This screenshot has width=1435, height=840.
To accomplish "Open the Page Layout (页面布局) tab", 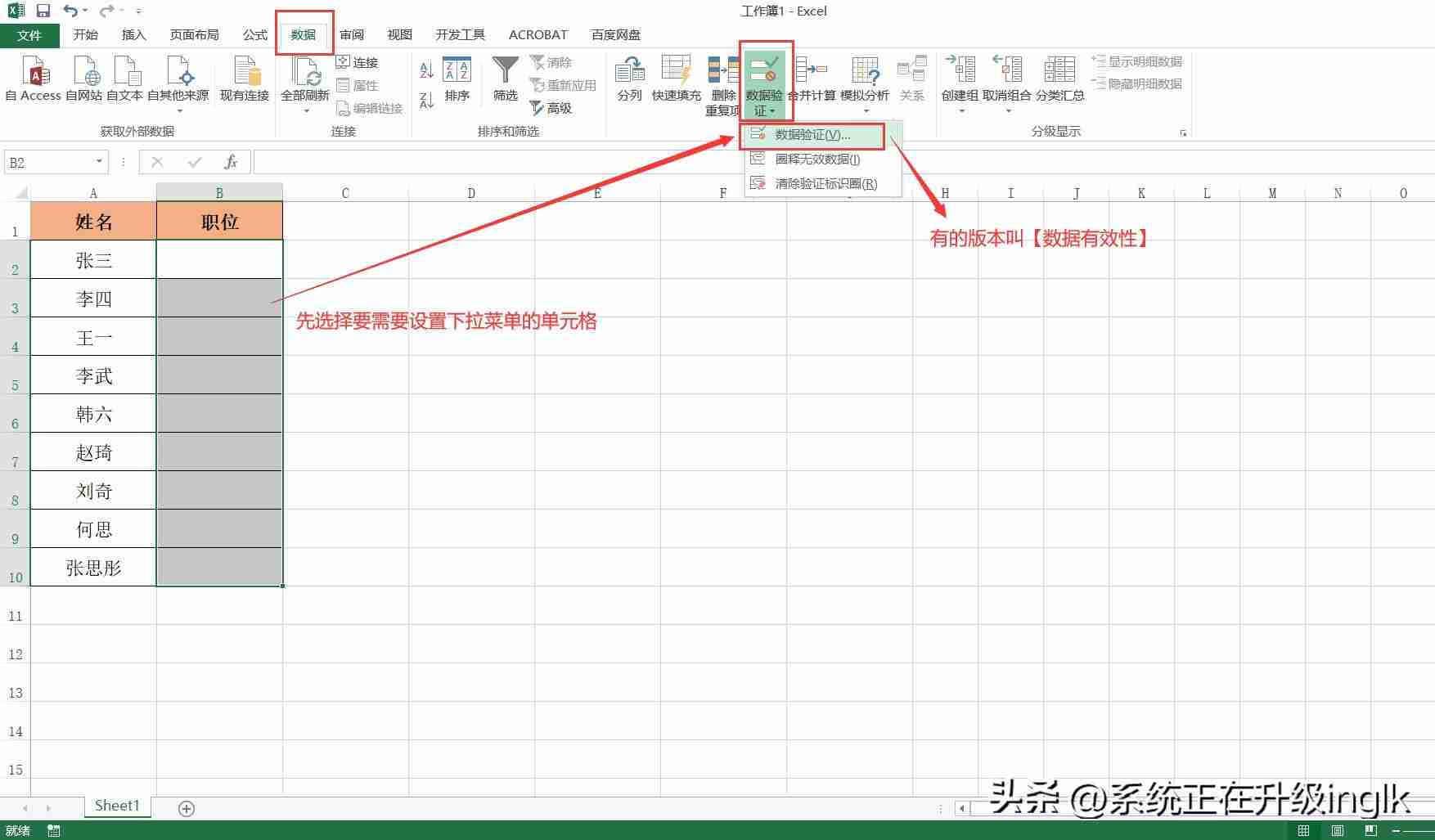I will pos(194,35).
